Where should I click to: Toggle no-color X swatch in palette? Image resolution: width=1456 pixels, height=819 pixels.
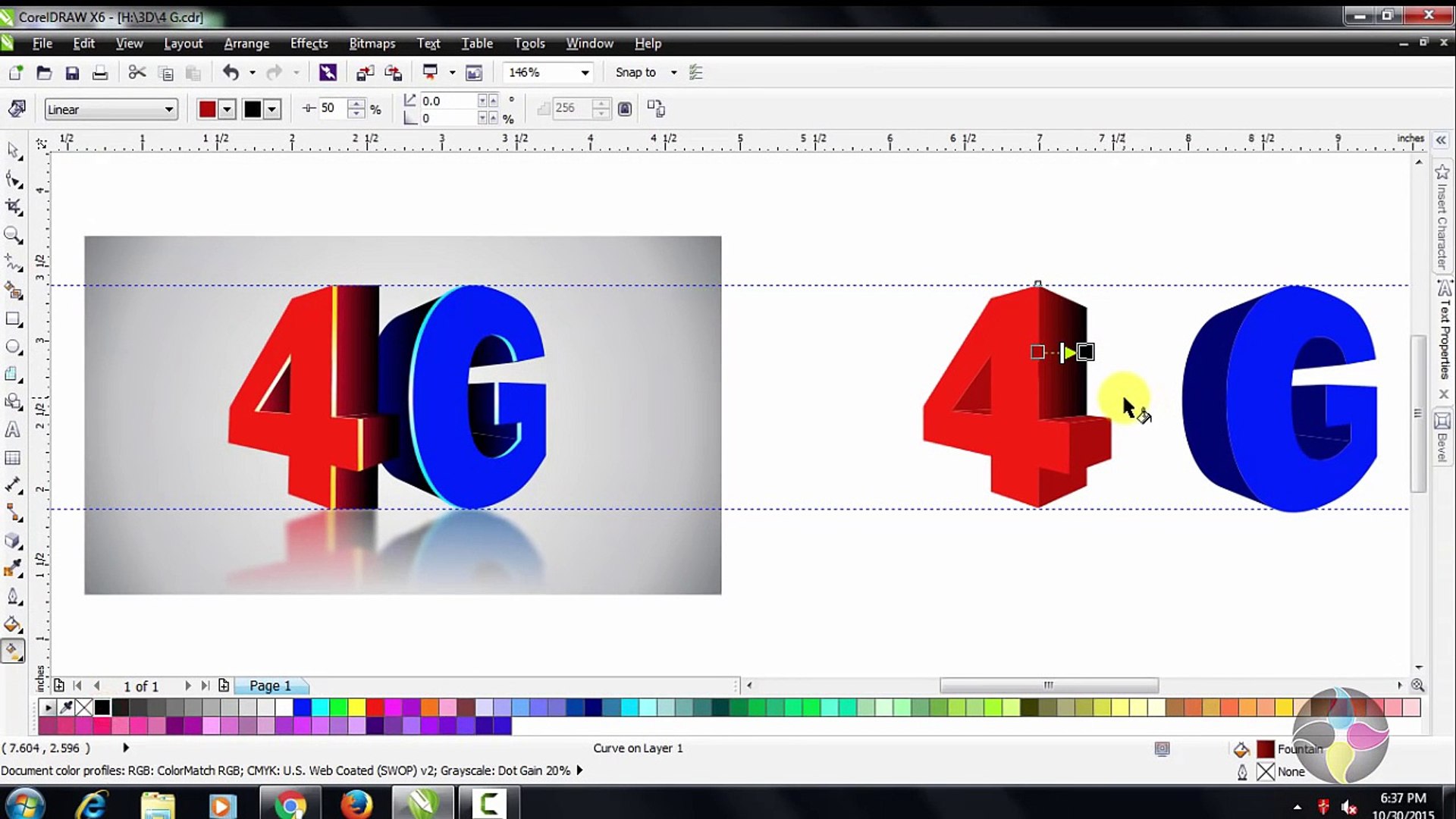click(84, 708)
